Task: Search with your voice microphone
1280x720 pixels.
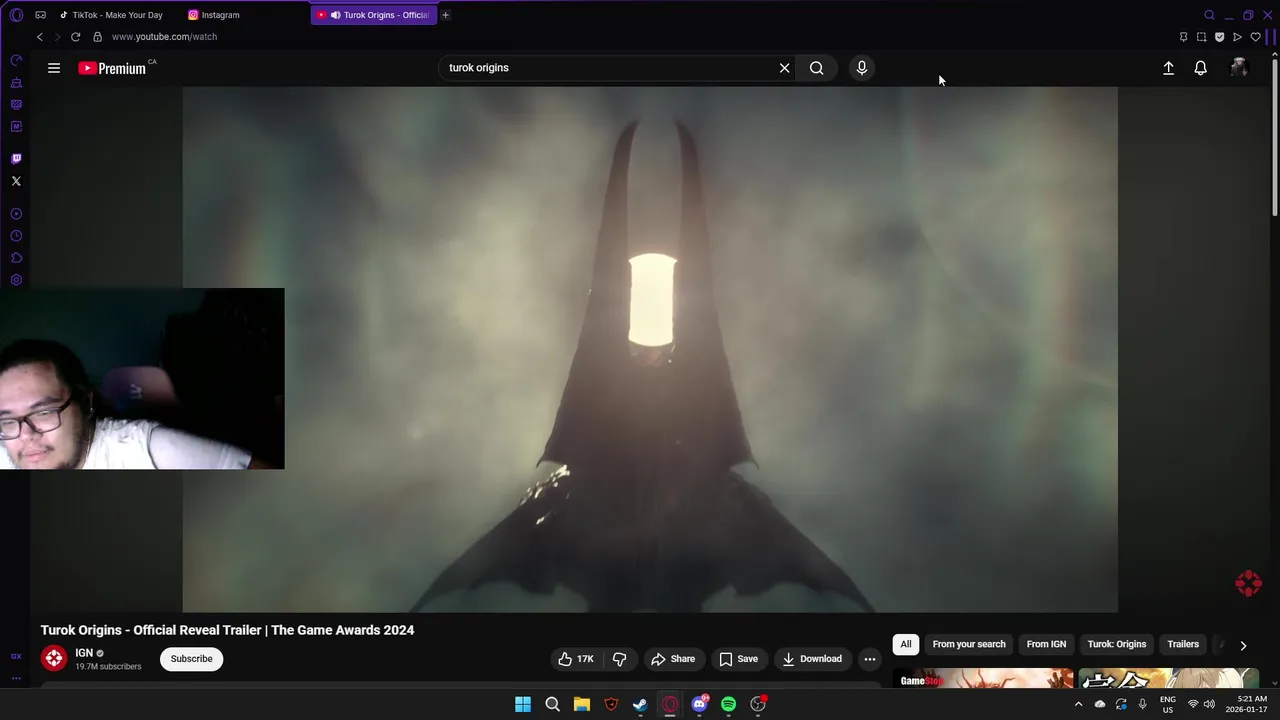Action: point(862,68)
